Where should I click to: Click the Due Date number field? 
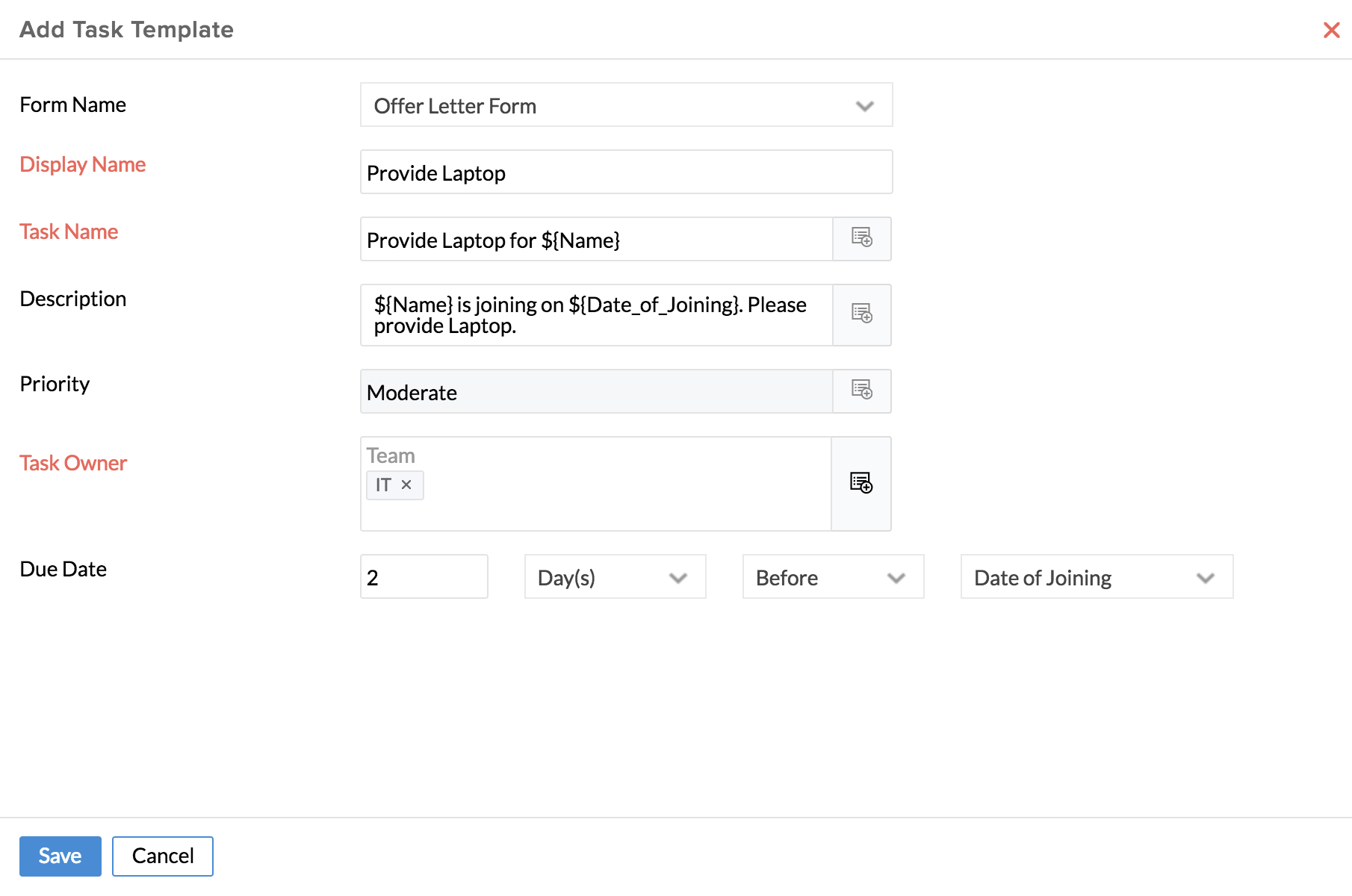[x=424, y=577]
